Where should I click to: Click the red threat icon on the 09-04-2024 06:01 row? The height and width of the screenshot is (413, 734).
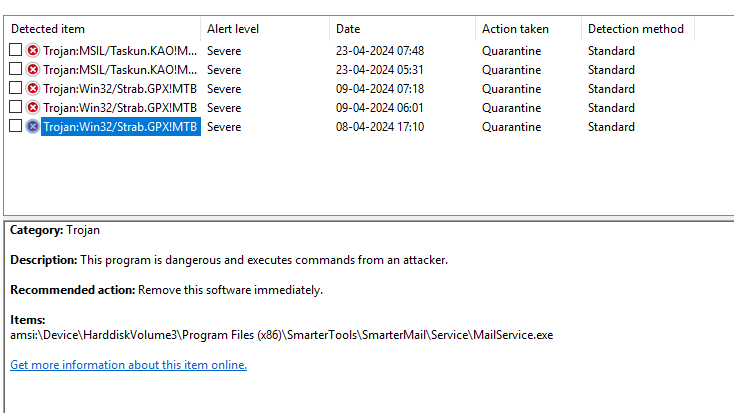pos(33,108)
